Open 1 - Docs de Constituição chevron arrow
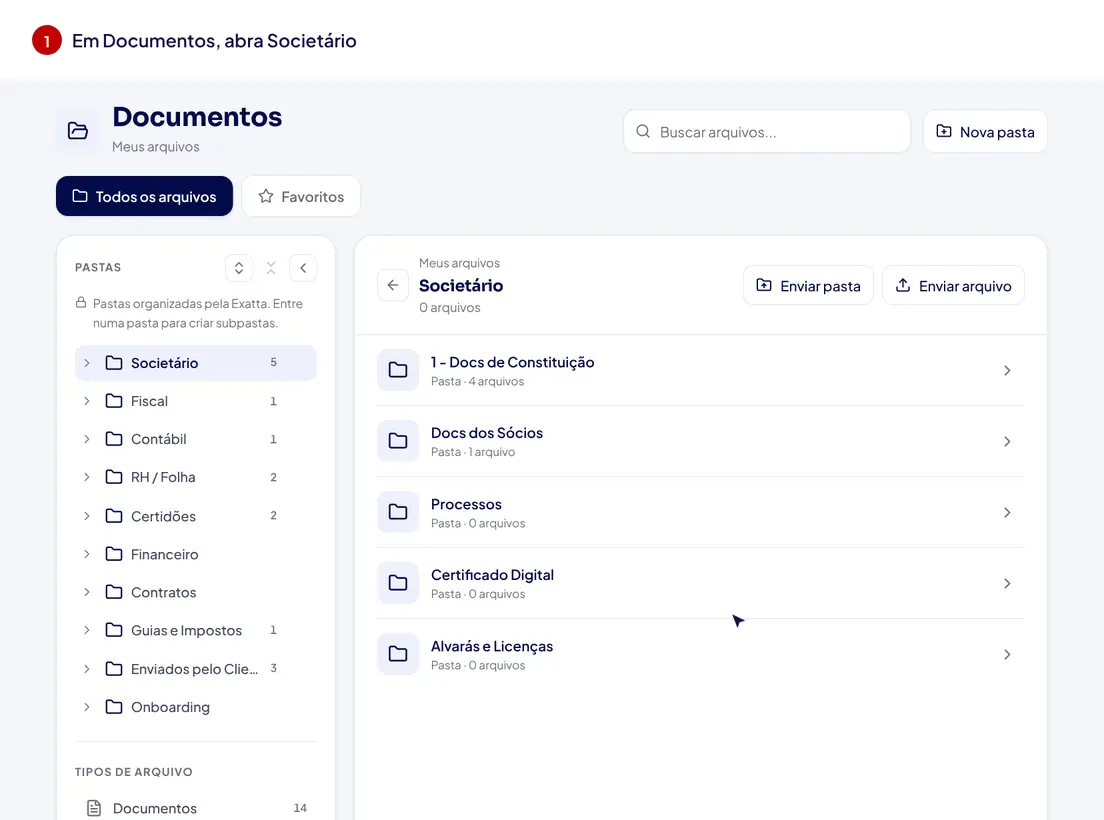 (x=1007, y=371)
